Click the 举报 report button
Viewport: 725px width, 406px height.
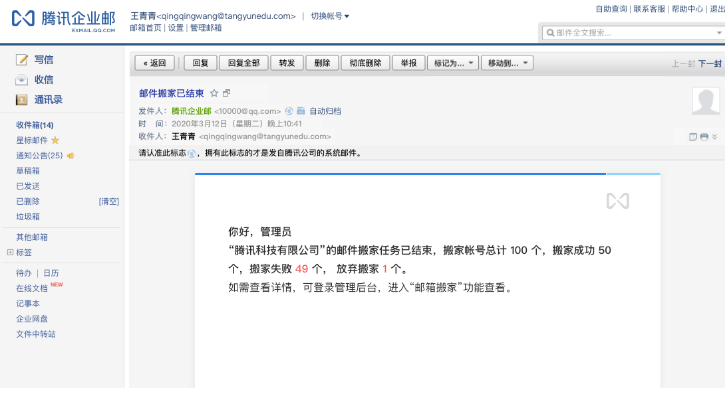coord(409,63)
